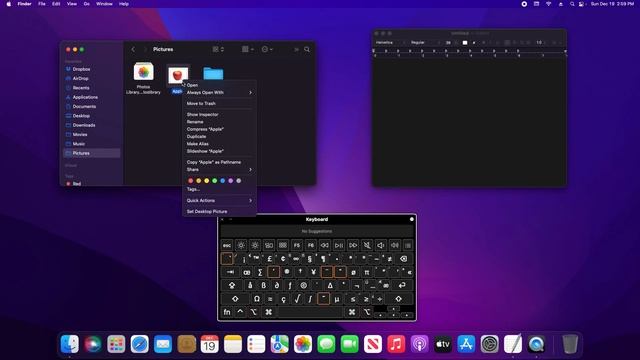
Task: Click the pi (π) key on the keyboard
Action: click(x=367, y=272)
